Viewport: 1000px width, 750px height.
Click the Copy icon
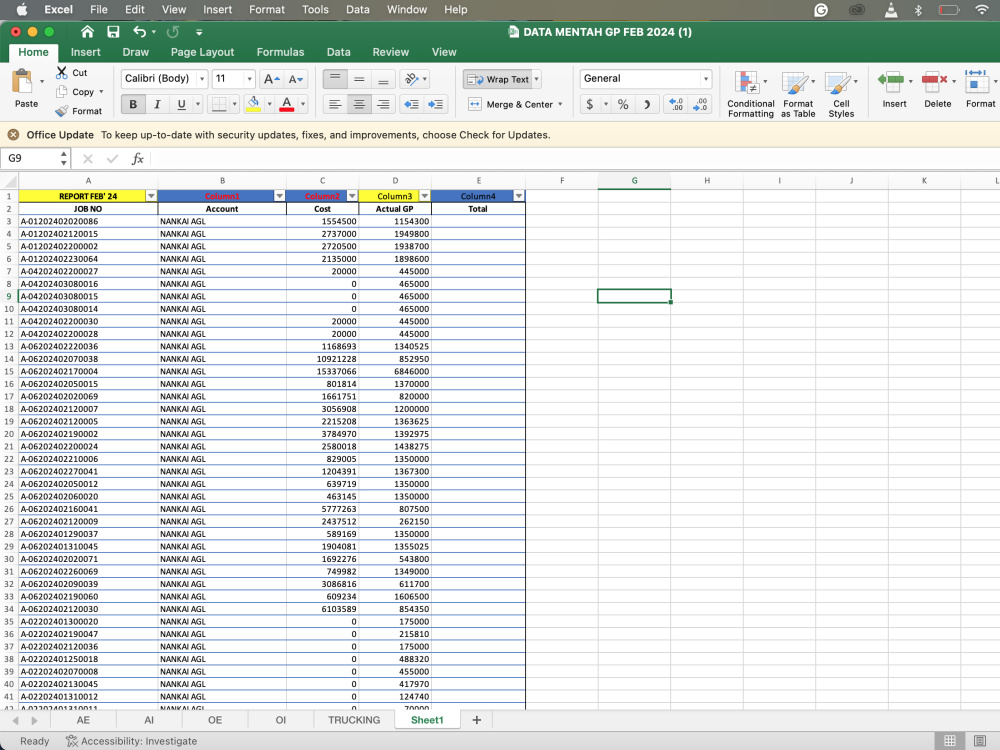pos(61,92)
